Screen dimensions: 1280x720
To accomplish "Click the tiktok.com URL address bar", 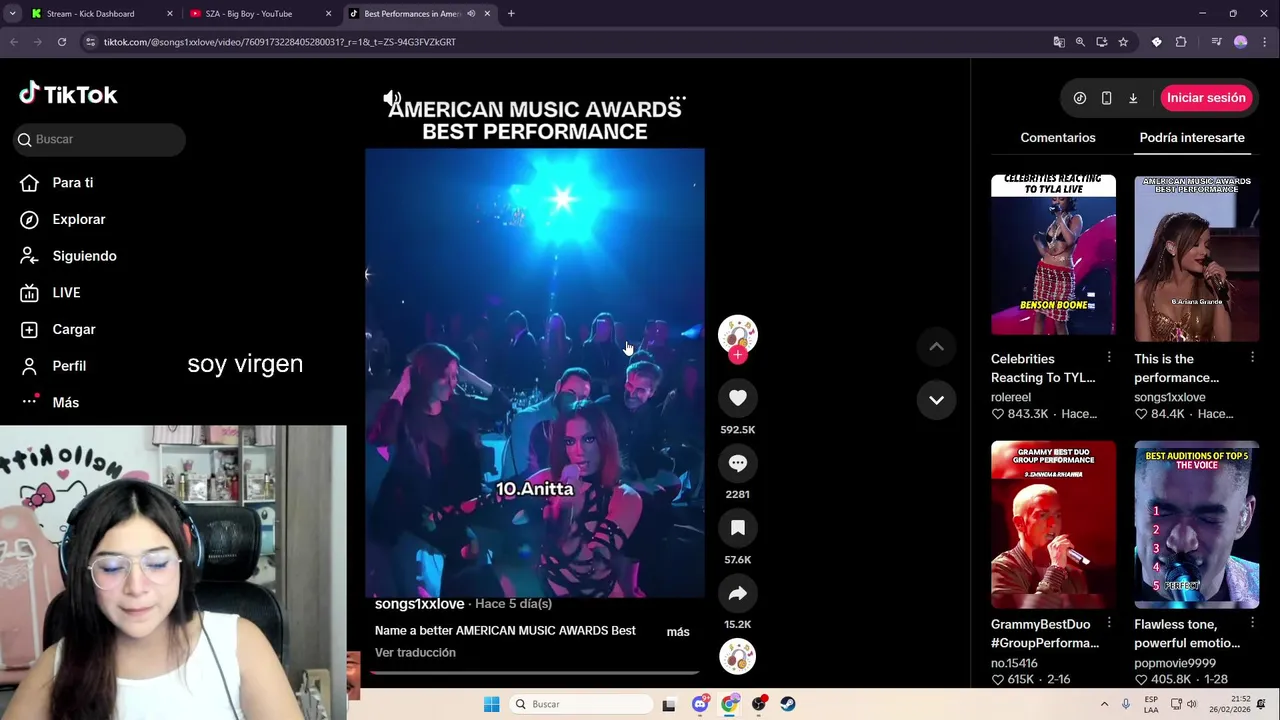I will (x=280, y=42).
